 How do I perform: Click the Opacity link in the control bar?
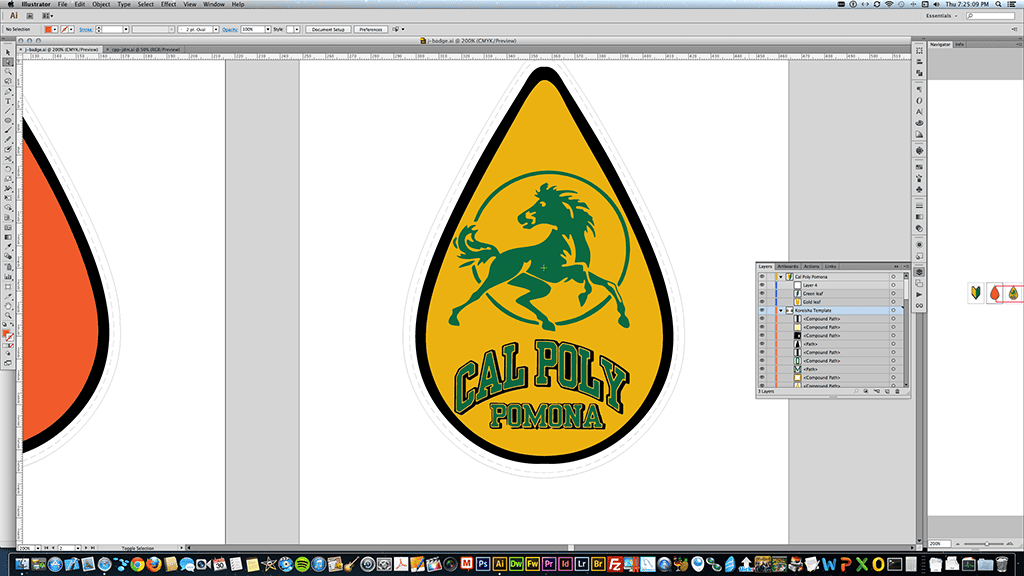pos(229,29)
